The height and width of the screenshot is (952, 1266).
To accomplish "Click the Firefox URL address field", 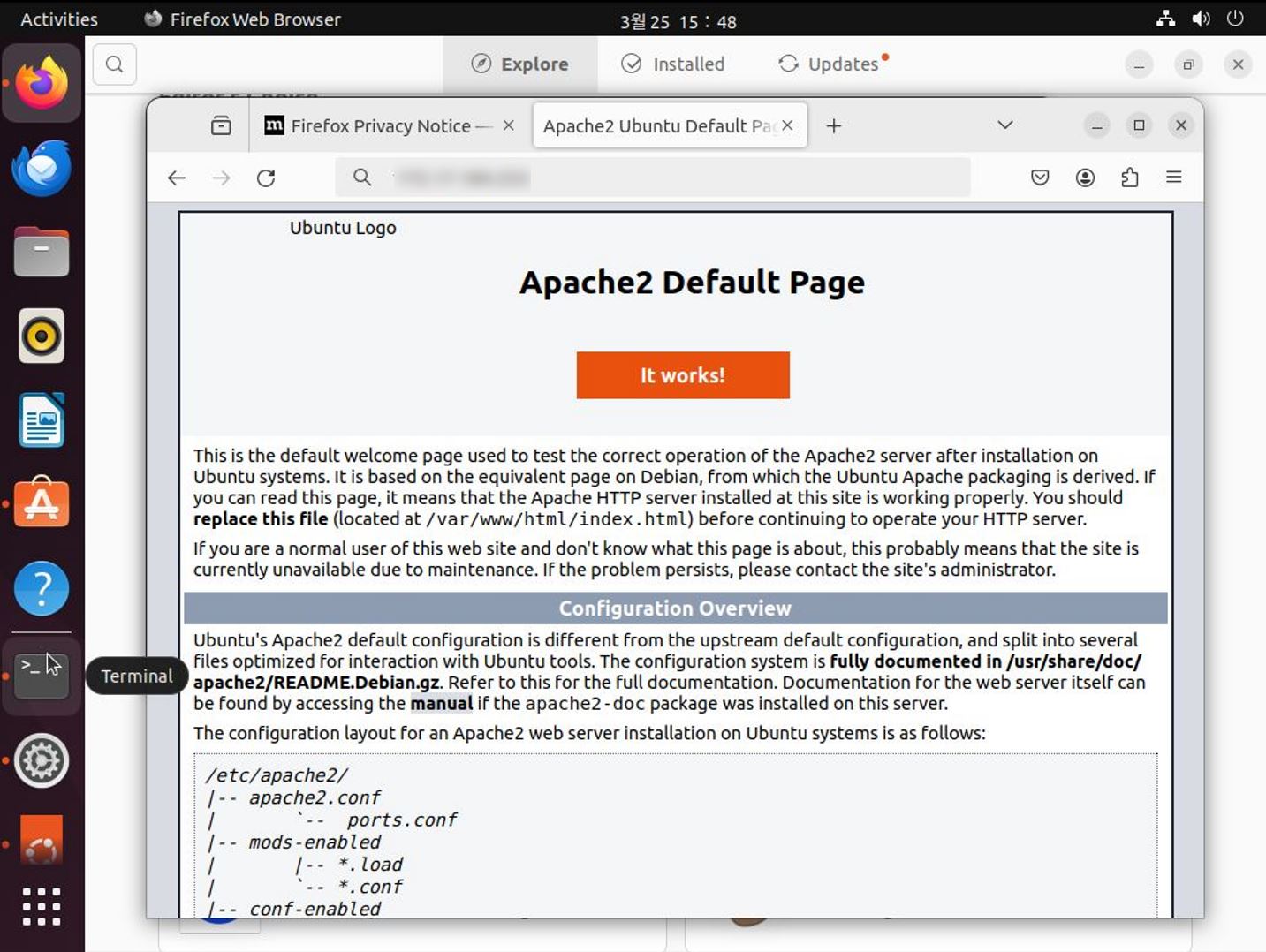I will point(653,178).
